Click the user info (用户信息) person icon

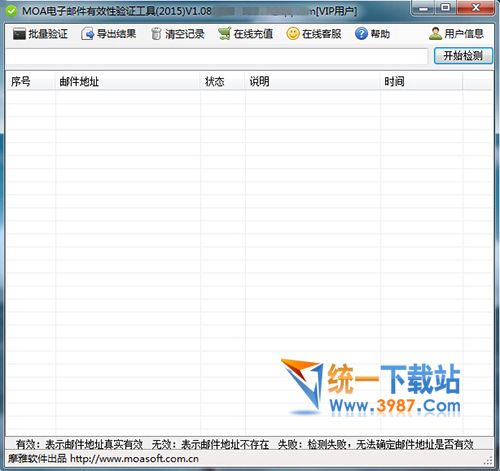435,34
